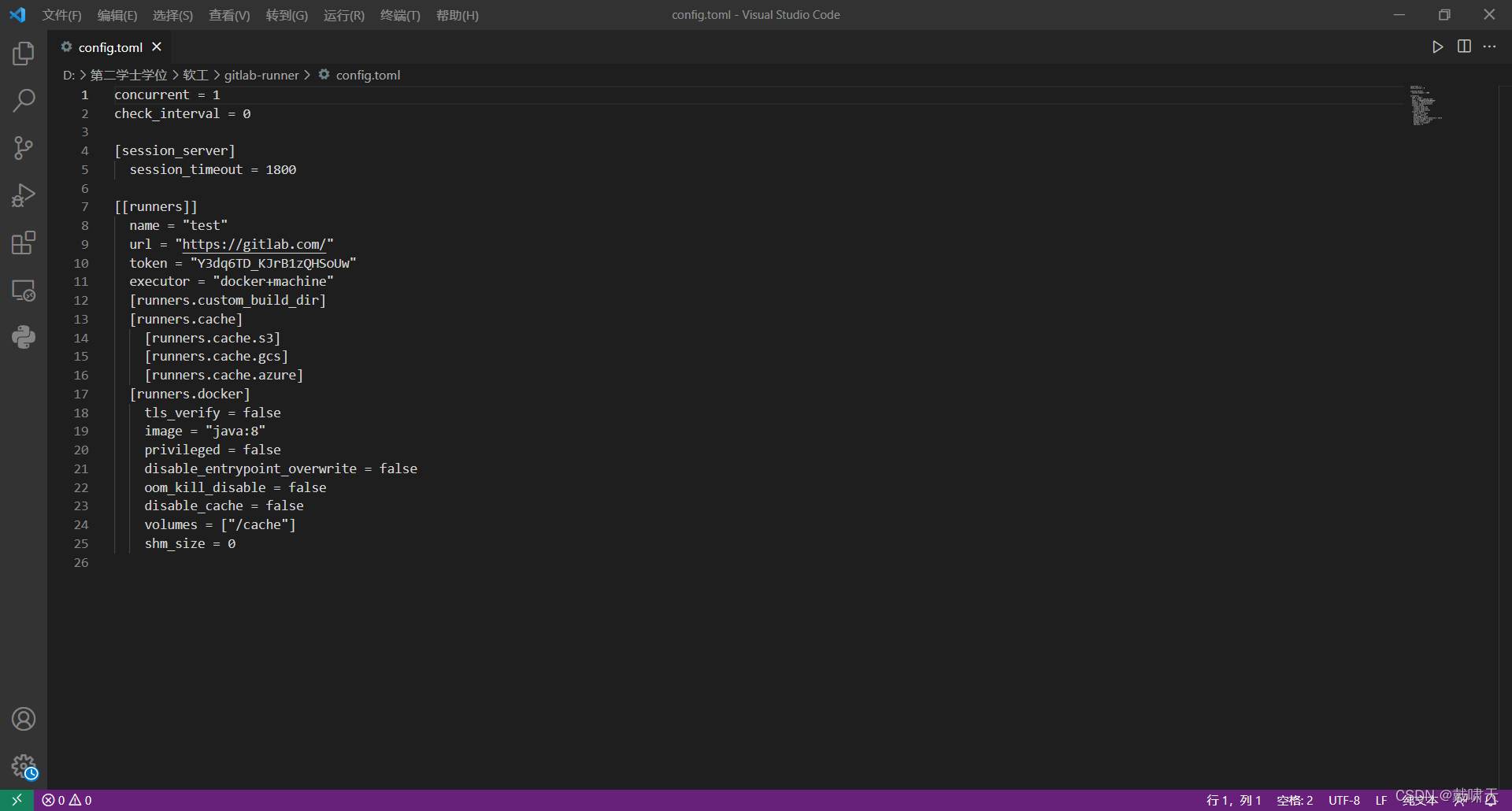Click the disable_entrypoint_overwrite = false line

(x=281, y=468)
